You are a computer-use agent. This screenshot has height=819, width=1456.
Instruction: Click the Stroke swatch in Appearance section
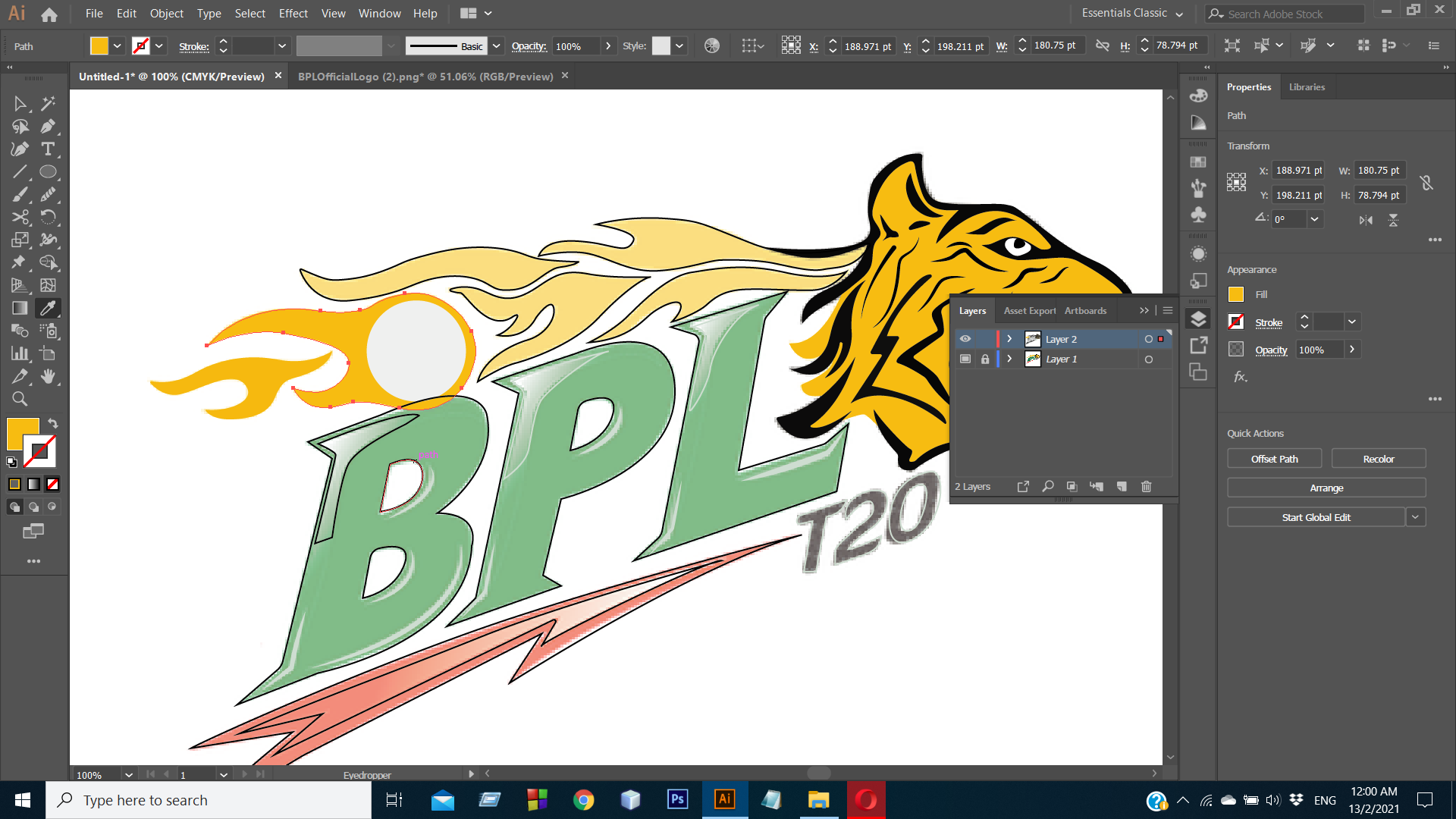1236,322
